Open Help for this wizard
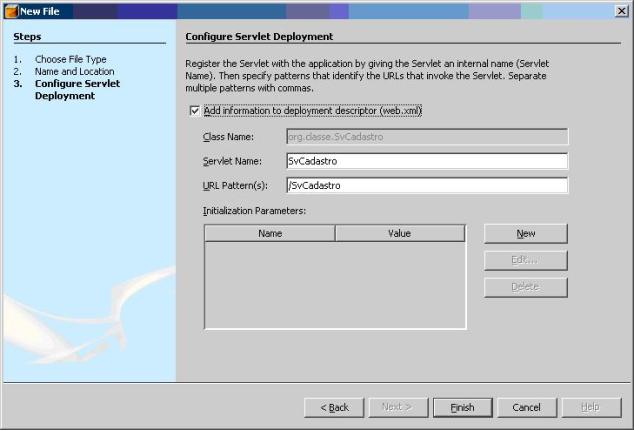Image resolution: width=634 pixels, height=430 pixels. tap(591, 407)
